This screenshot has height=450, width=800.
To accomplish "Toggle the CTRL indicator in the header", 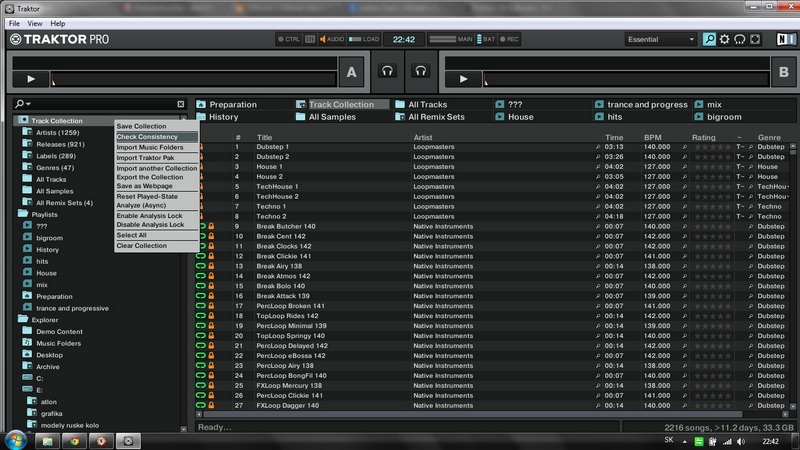I will pos(290,40).
